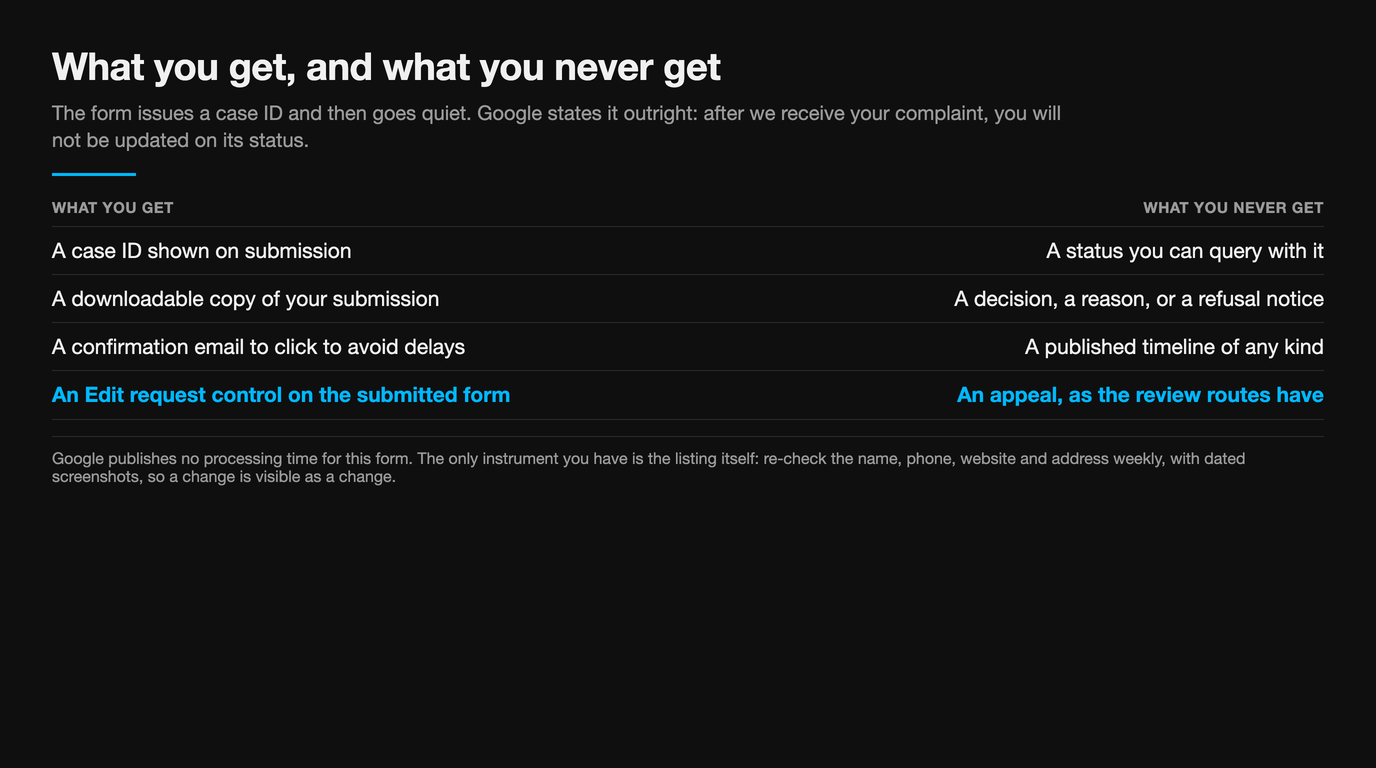The height and width of the screenshot is (768, 1376).
Task: Click the subtitle starting "The form issues a case ID"
Action: coord(557,127)
